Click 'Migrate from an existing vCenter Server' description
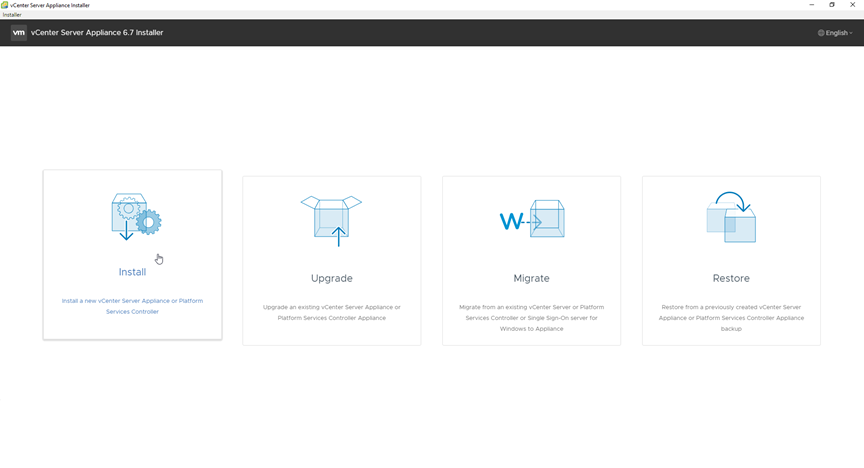864x468 pixels. click(531, 318)
